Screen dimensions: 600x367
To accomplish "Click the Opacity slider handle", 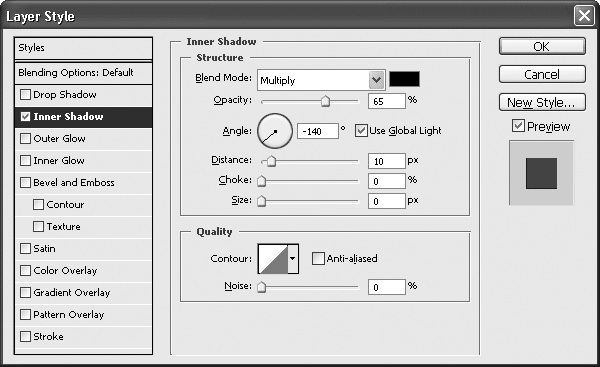I will pyautogui.click(x=325, y=101).
